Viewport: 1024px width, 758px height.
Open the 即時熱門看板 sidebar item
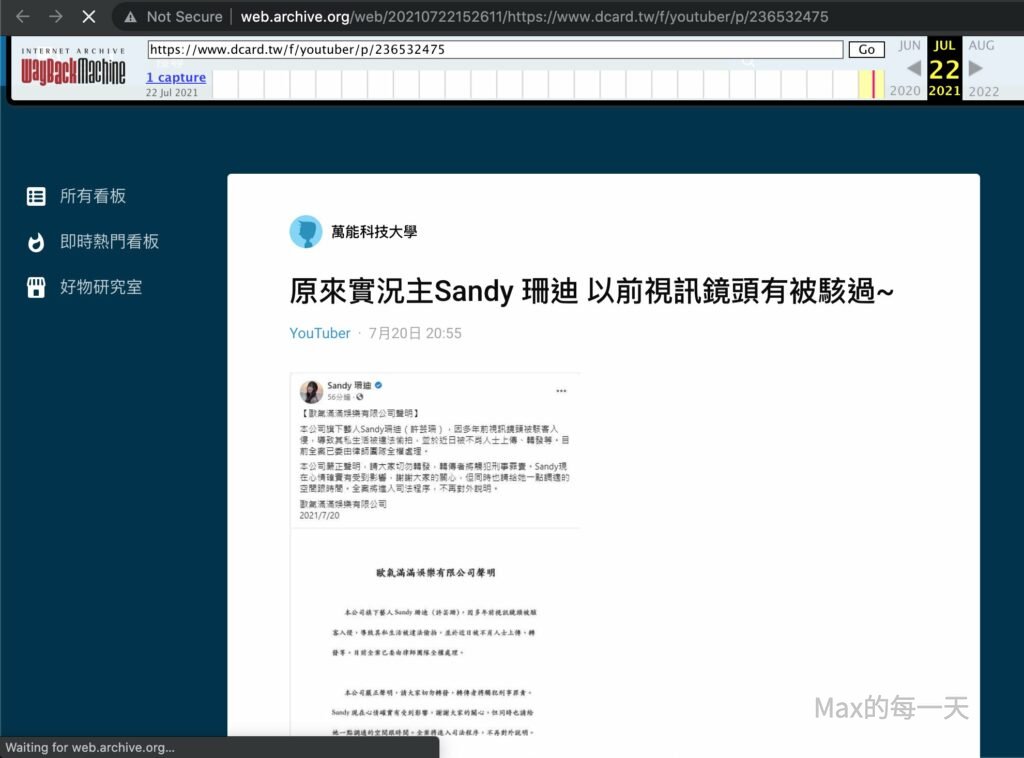pyautogui.click(x=109, y=242)
